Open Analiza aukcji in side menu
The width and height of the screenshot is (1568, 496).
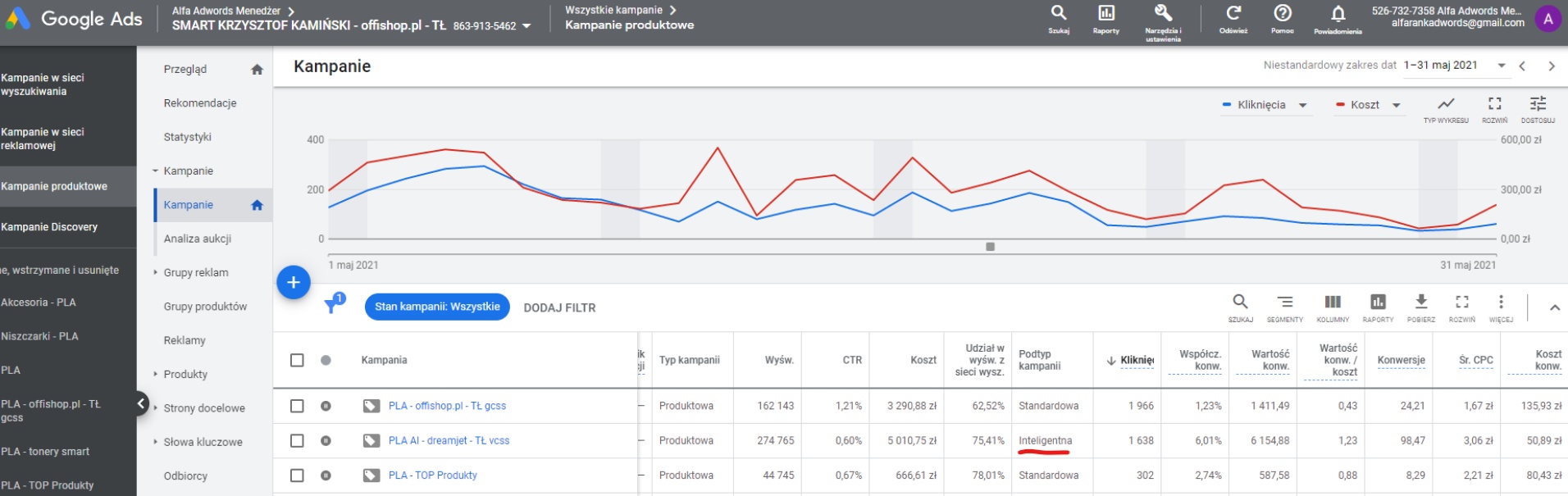(198, 239)
